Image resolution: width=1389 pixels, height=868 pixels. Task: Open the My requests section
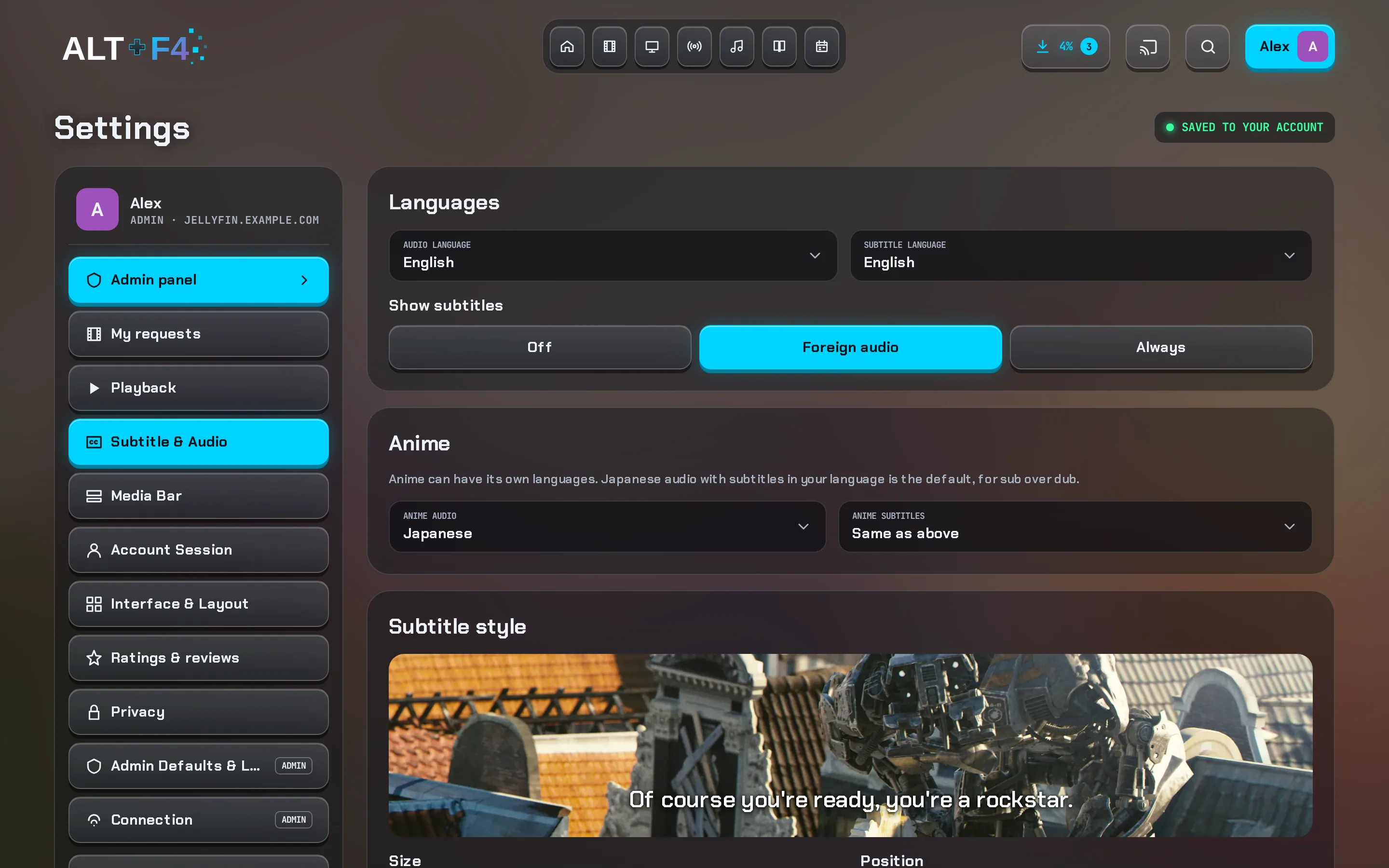[199, 334]
